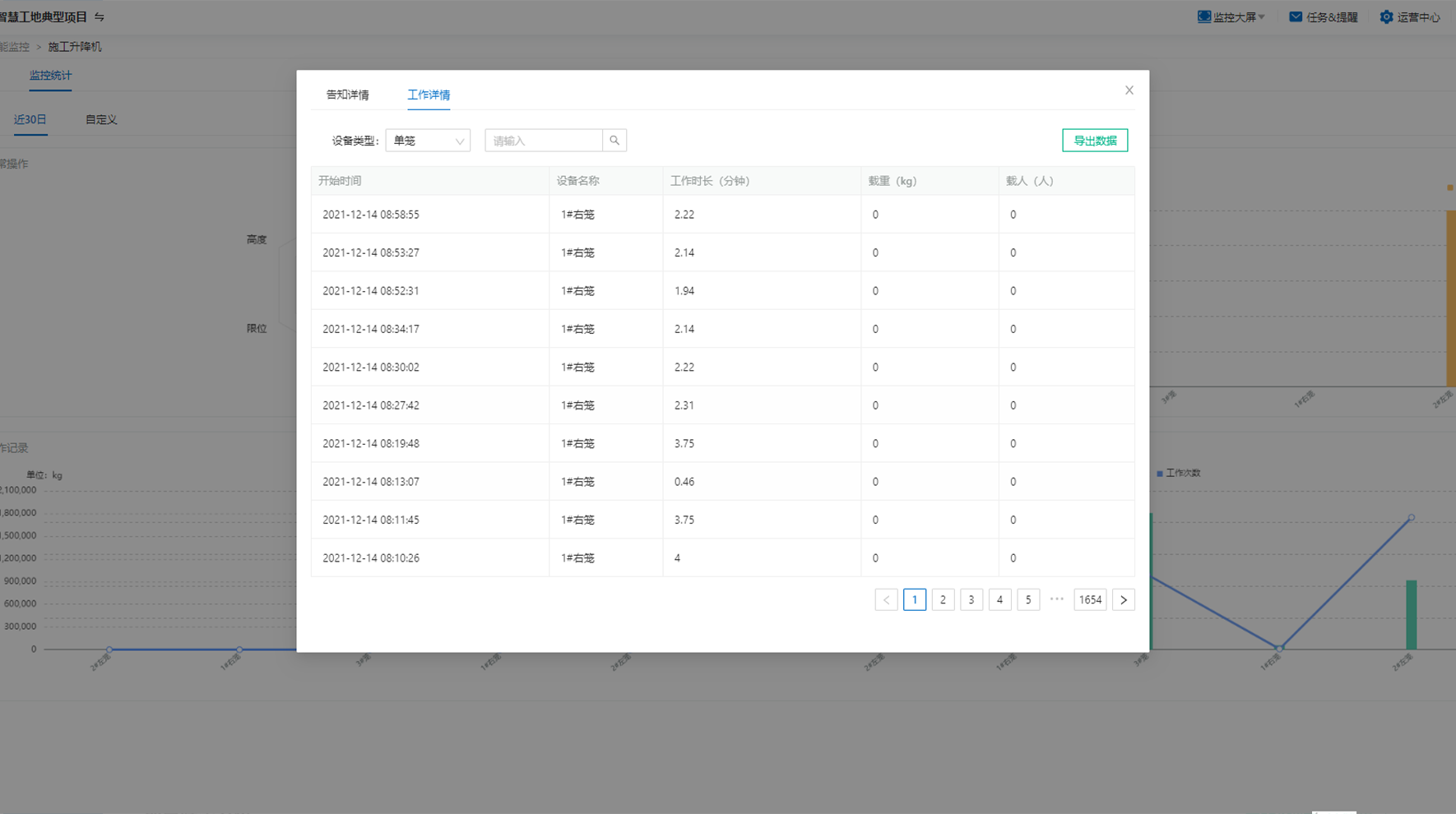Click the 任务&提醒 mail icon
Screen dimensions: 1456x814
[x=1296, y=16]
